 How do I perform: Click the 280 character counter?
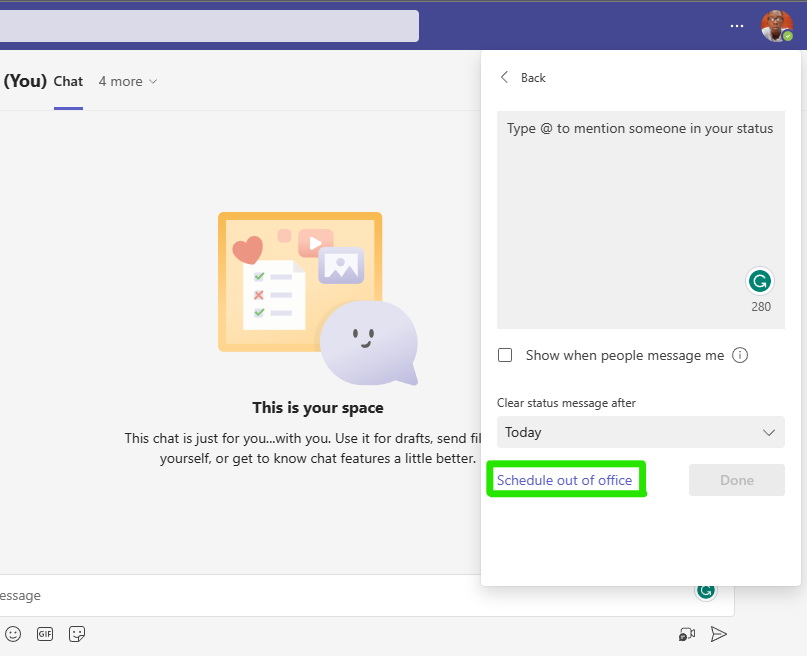[x=760, y=307]
